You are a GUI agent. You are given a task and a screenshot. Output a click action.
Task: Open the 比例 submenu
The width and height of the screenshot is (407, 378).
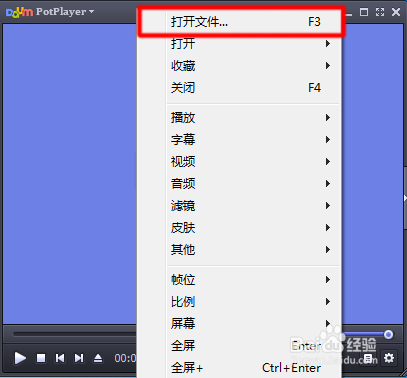[x=239, y=302]
